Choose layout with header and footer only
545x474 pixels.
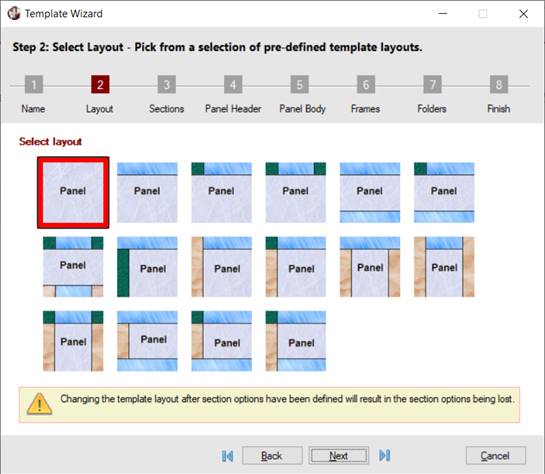click(370, 193)
